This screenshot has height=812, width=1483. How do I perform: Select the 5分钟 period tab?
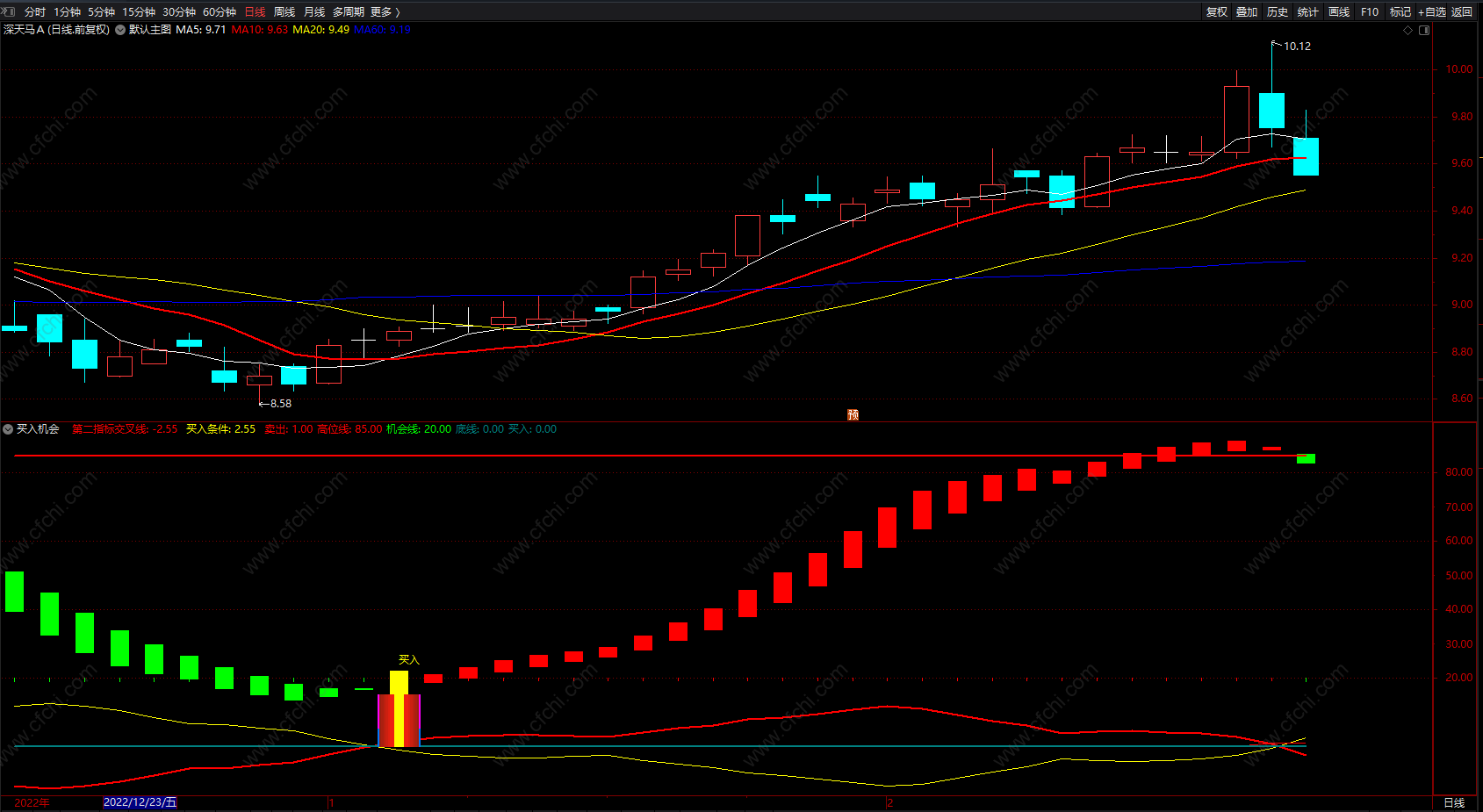tap(101, 11)
